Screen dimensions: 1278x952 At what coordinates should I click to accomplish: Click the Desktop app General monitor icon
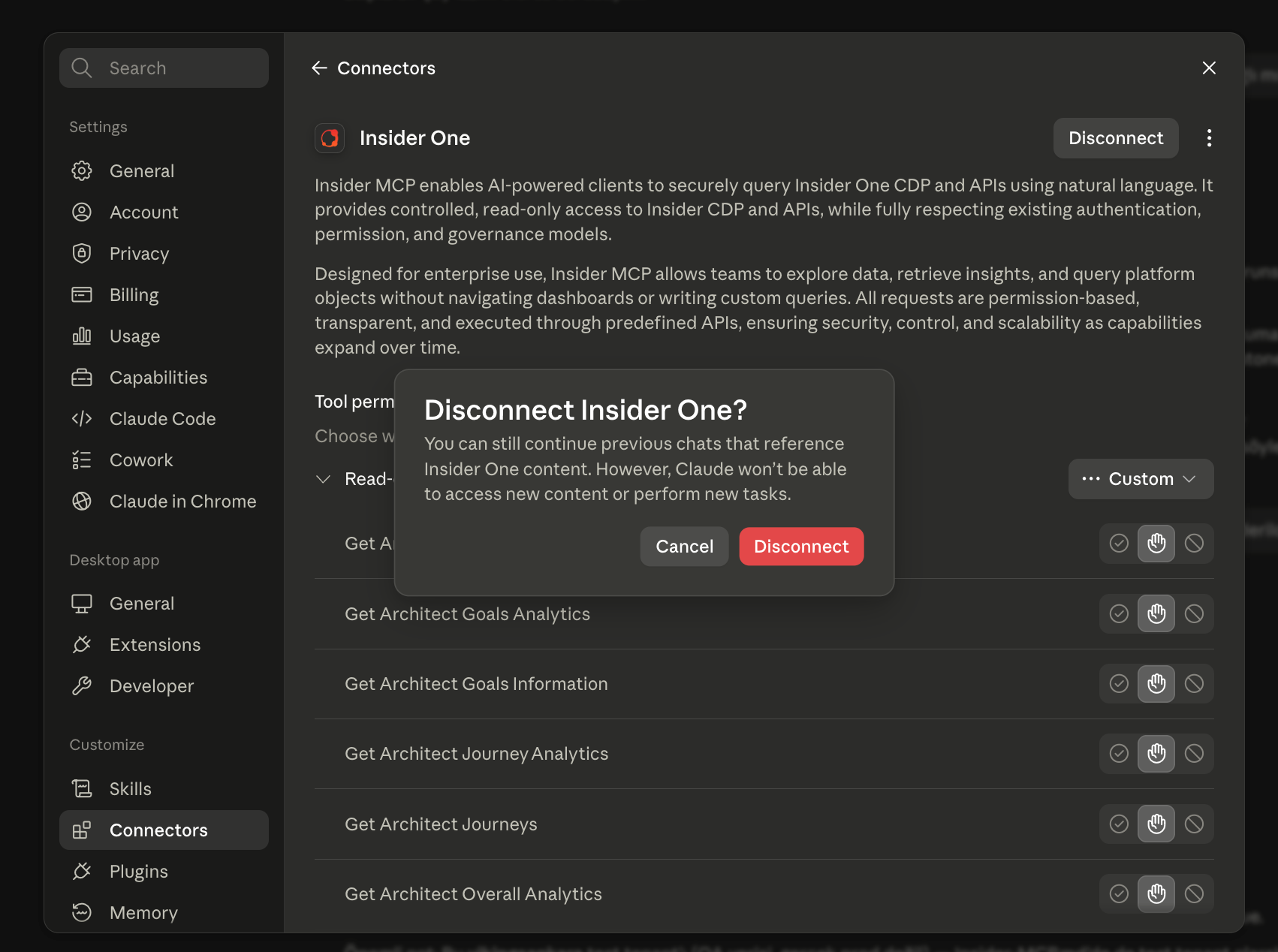[82, 604]
